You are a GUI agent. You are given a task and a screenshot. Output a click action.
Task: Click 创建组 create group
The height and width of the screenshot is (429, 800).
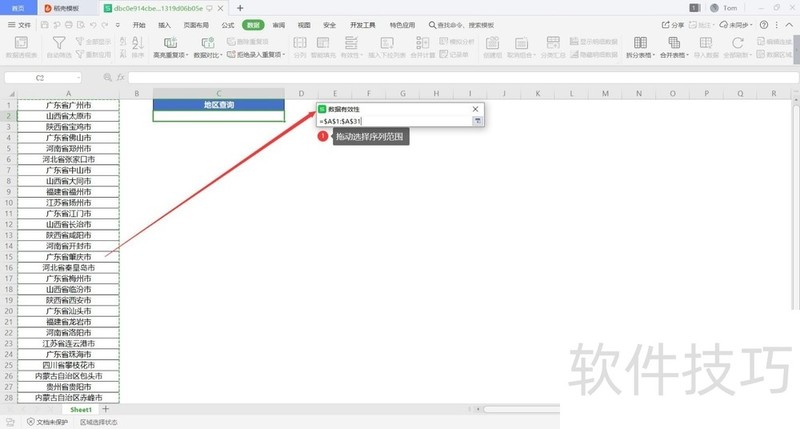coord(492,47)
